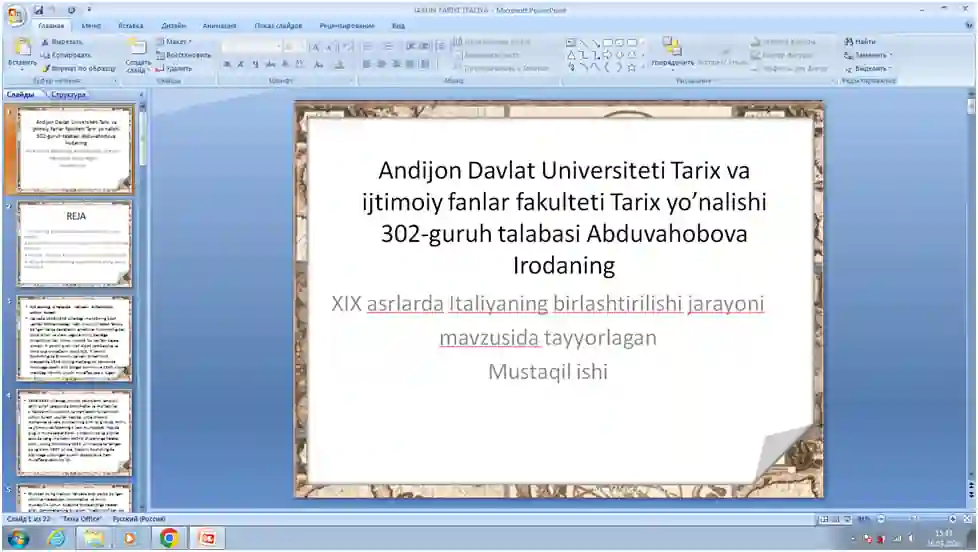Click the decrease indent icon
The image size is (978, 552).
[411, 47]
